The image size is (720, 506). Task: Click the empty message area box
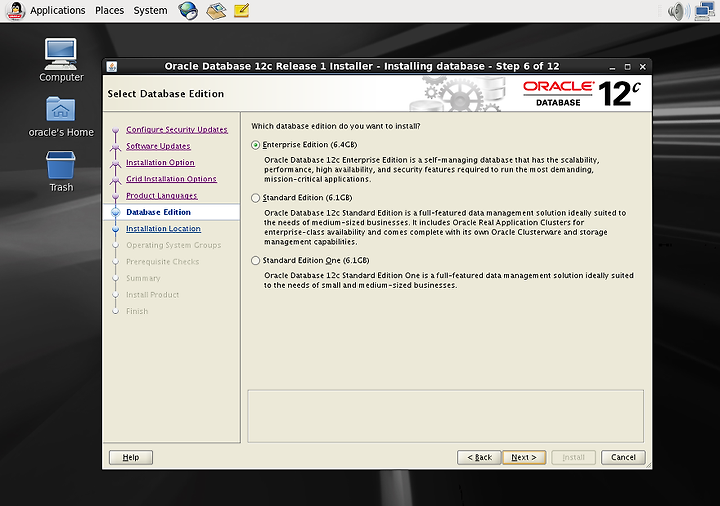[x=445, y=416]
